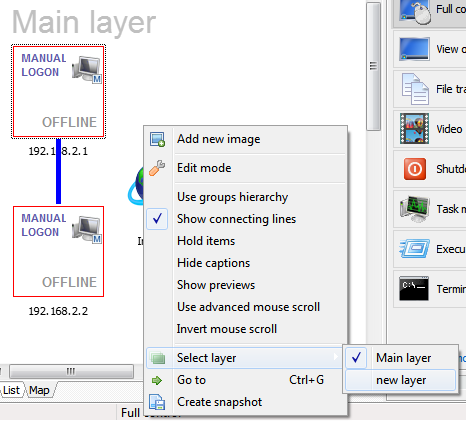The height and width of the screenshot is (421, 466).
Task: Enable Hold items option
Action: (x=245, y=241)
